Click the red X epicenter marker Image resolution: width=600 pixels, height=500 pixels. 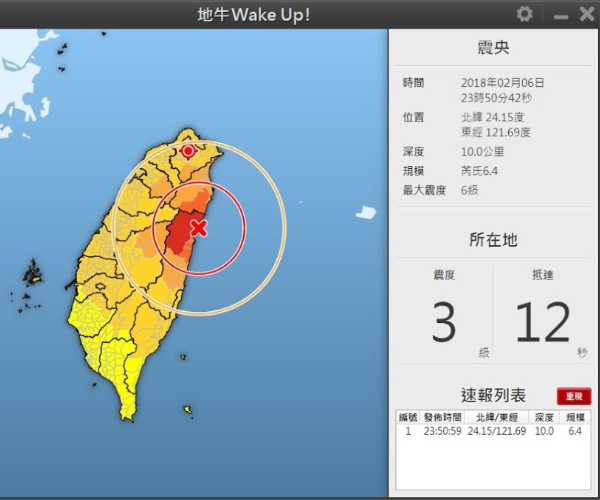198,228
